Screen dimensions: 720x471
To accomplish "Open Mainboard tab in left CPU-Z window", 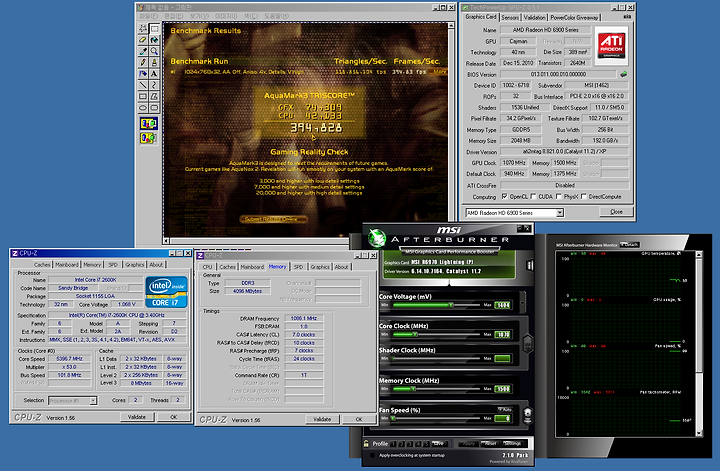I will (x=67, y=264).
